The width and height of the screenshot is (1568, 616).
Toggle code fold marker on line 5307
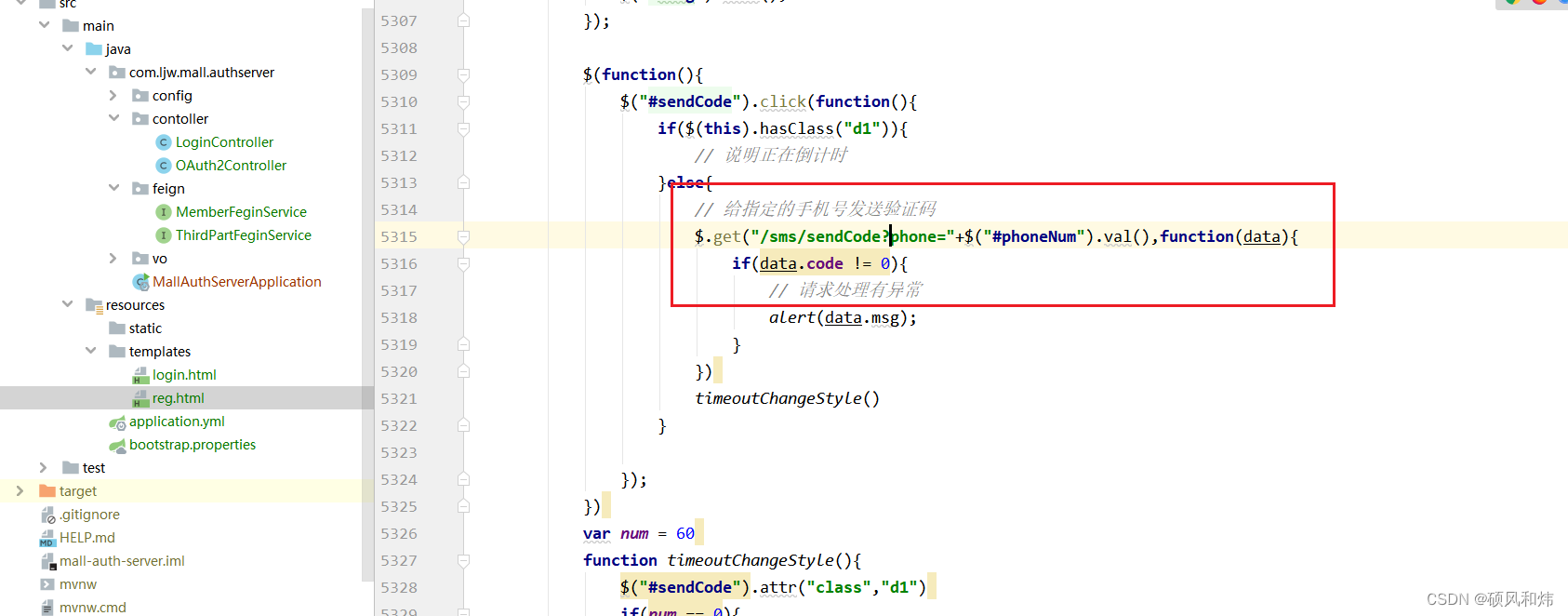click(463, 20)
